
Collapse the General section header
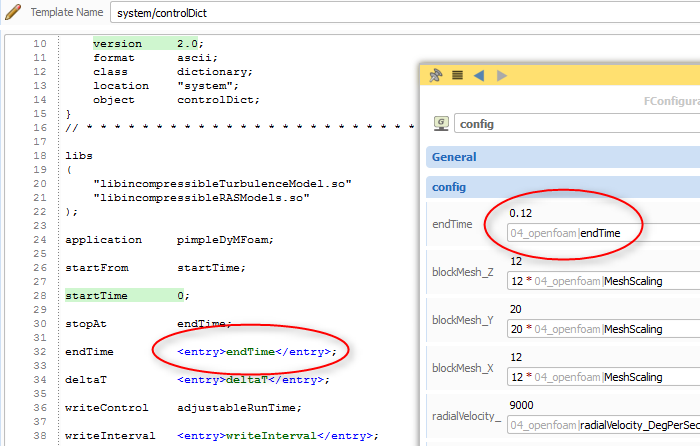[x=563, y=157]
